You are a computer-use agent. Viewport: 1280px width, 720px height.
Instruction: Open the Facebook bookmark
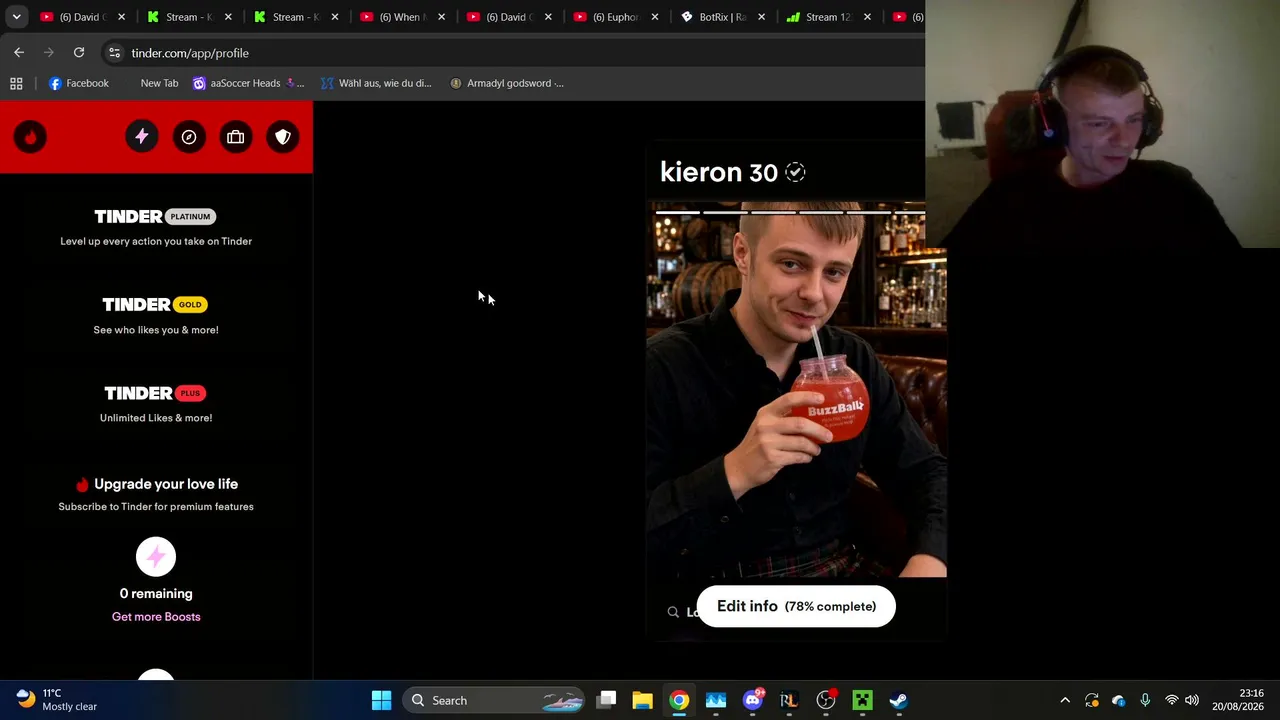coord(78,83)
